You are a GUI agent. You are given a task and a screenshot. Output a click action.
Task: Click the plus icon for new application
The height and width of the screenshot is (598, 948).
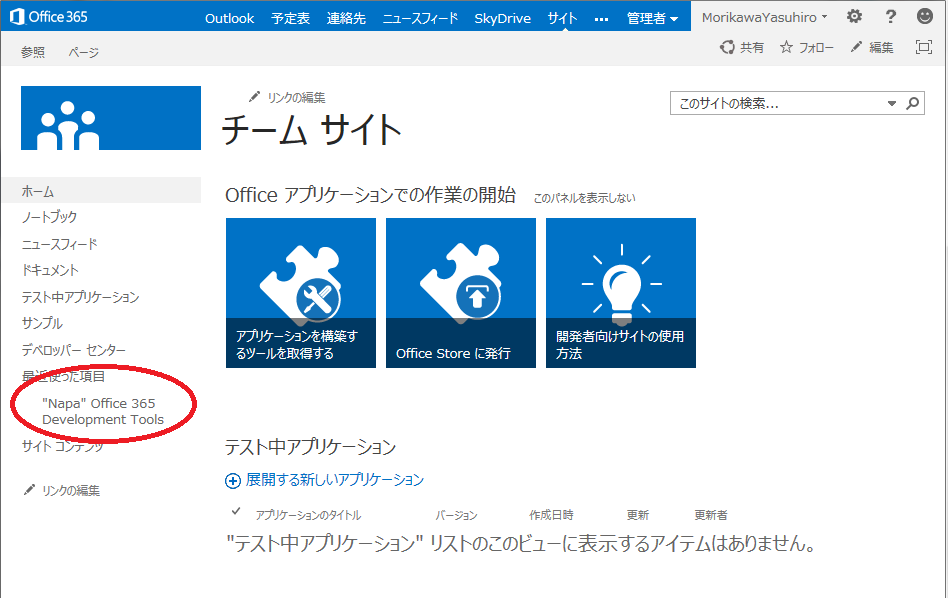[233, 481]
